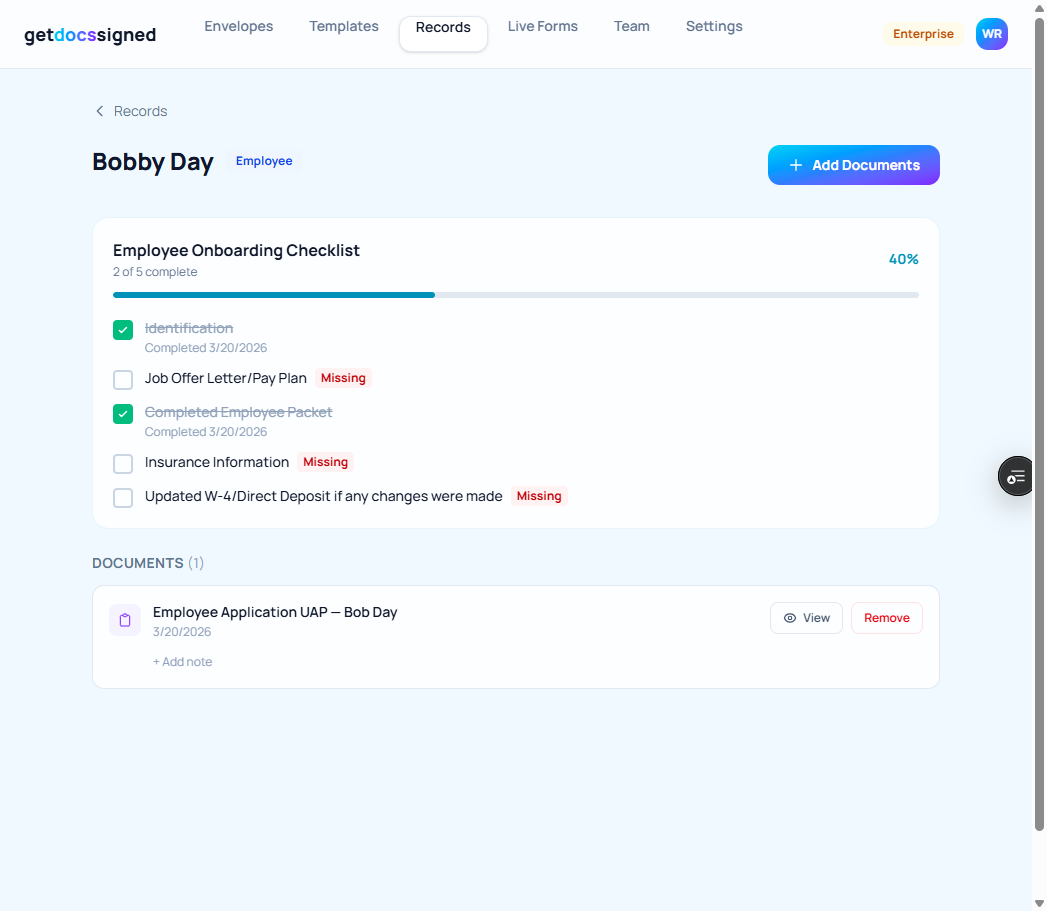Uncheck the Identification checkbox
The height and width of the screenshot is (911, 1047).
[123, 330]
